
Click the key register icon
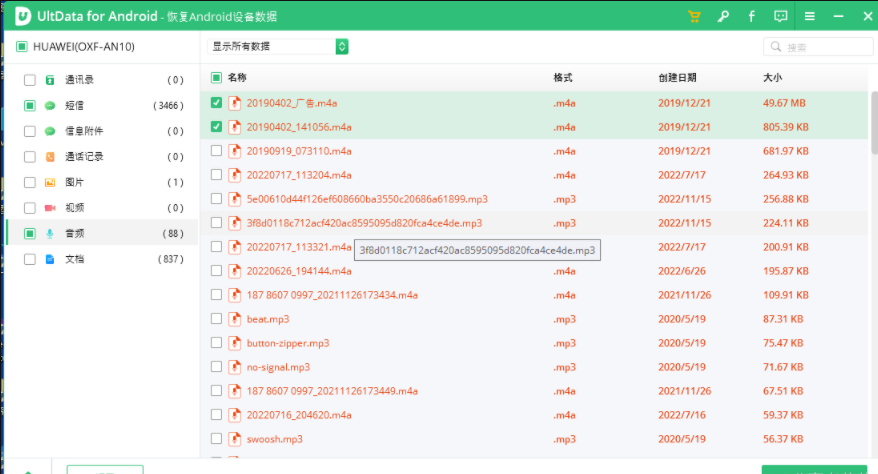click(723, 16)
